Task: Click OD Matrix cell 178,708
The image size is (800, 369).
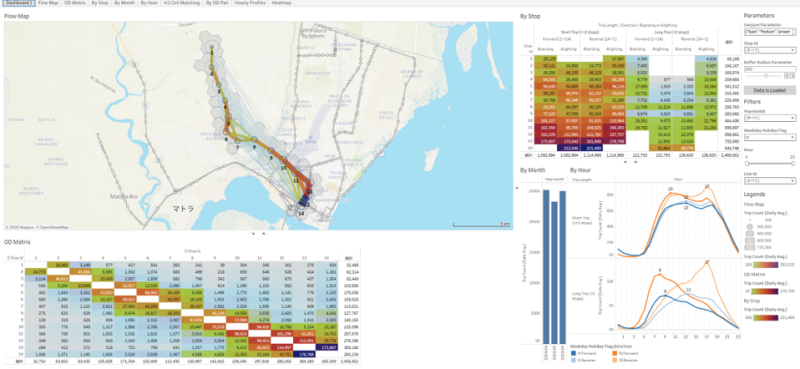Action: click(x=306, y=353)
